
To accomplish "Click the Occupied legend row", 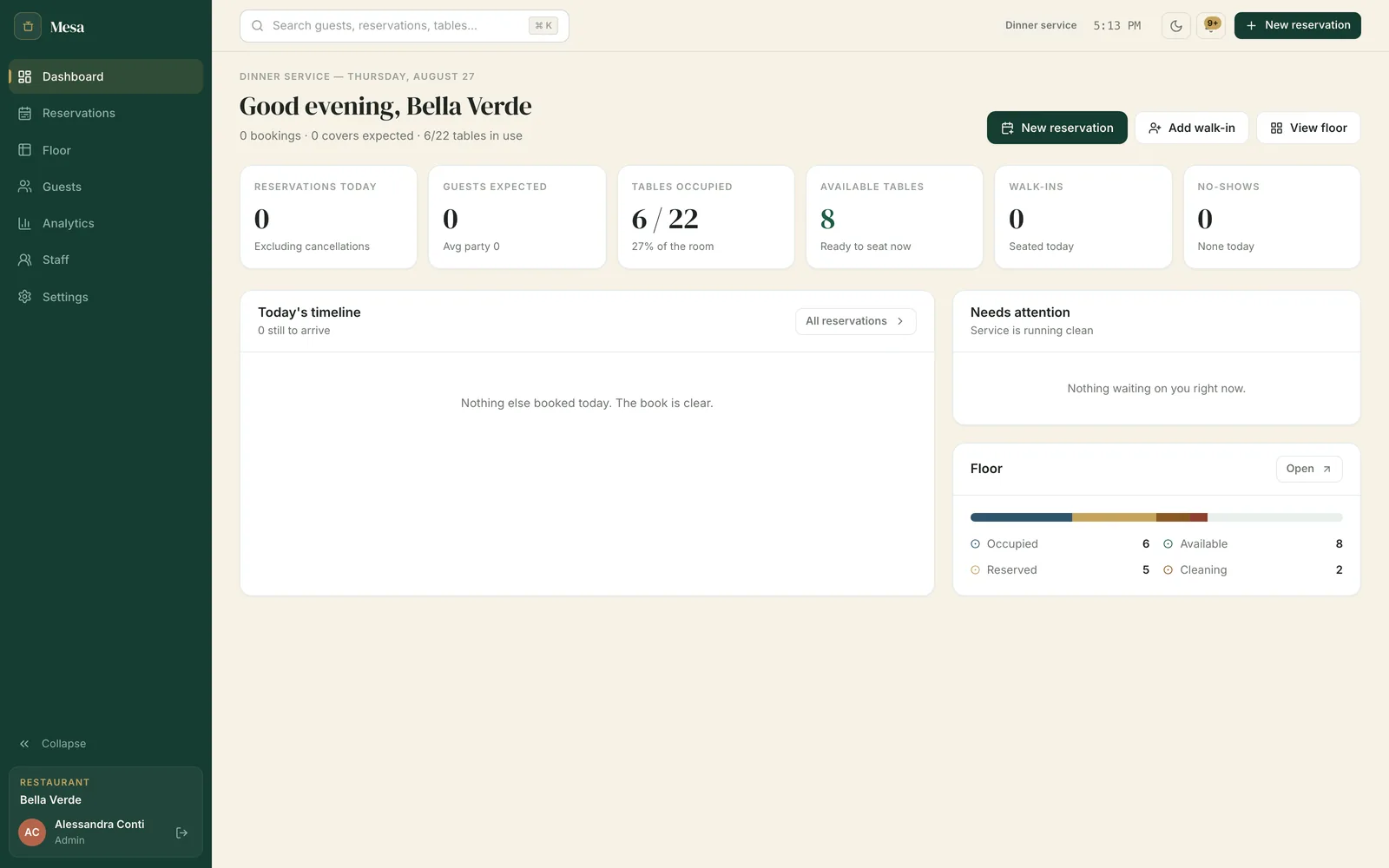I will coord(1060,544).
